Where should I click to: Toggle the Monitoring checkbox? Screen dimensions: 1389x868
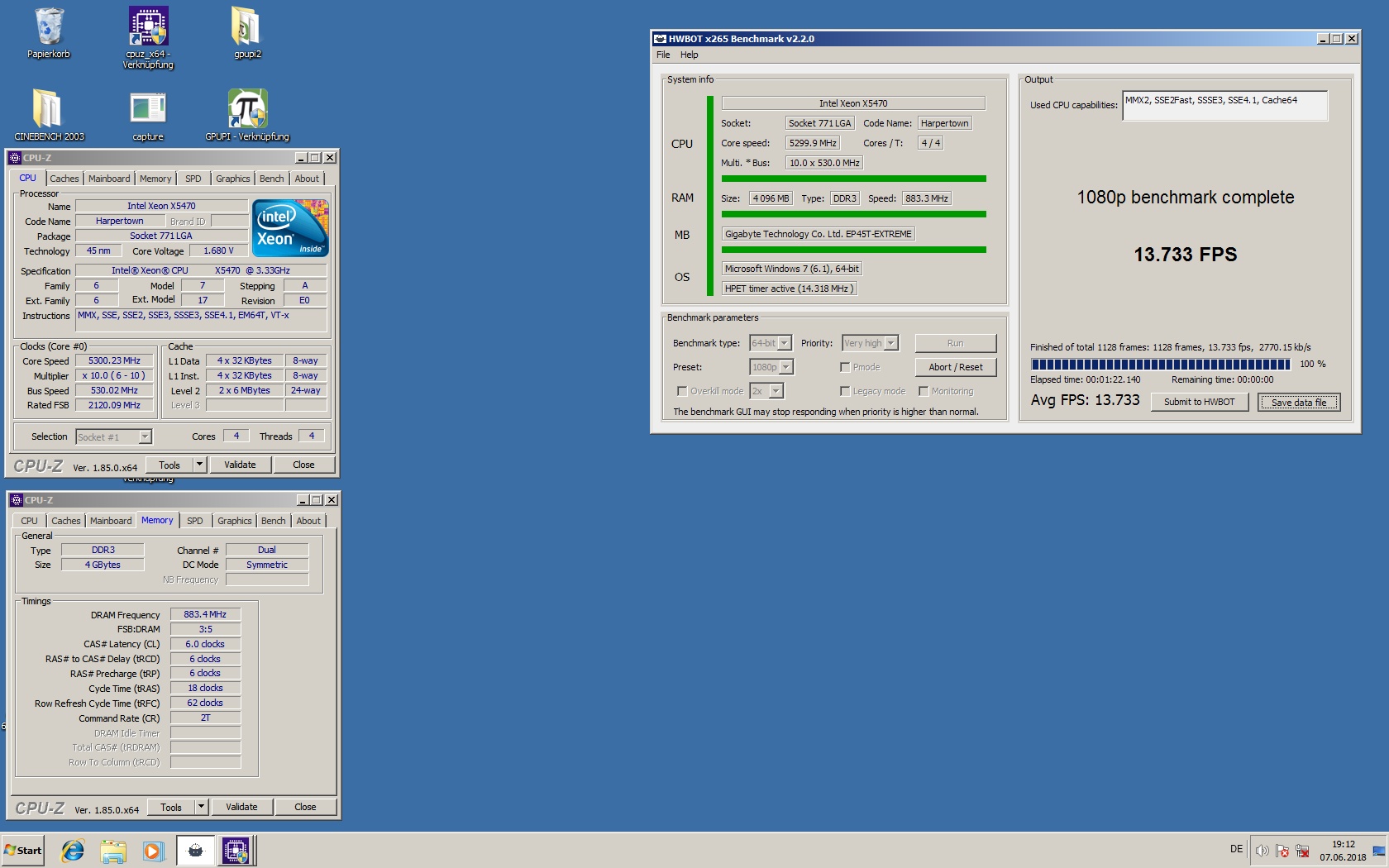[x=924, y=391]
